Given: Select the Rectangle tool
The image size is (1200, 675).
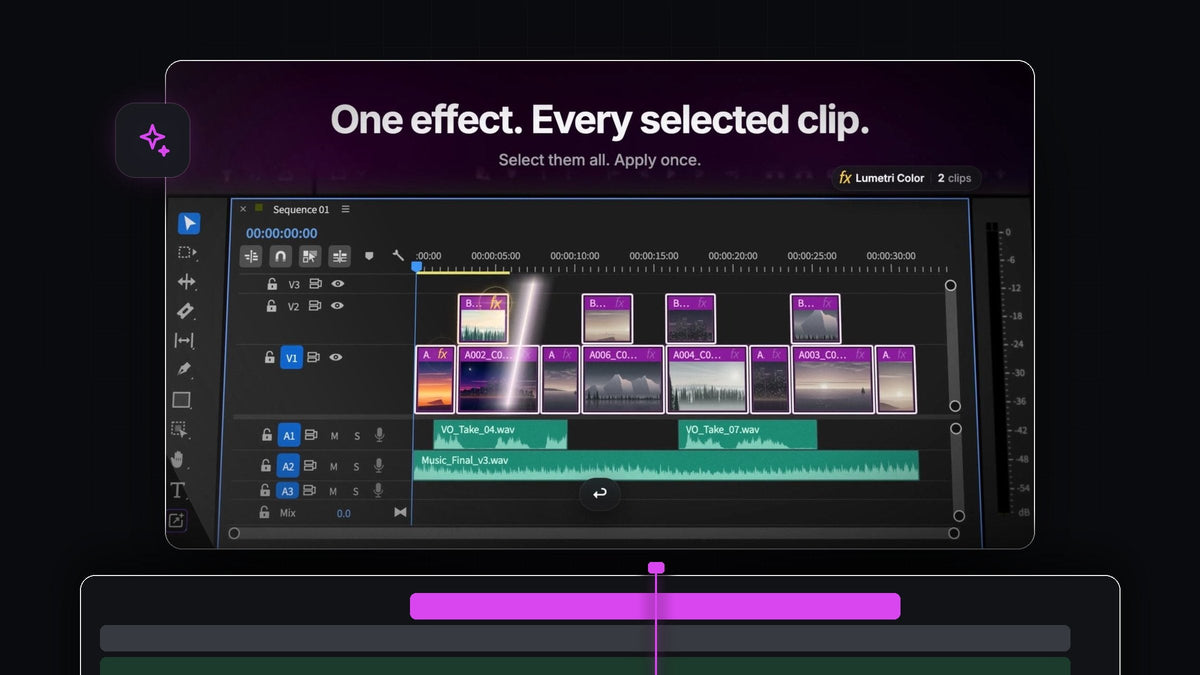Looking at the screenshot, I should (181, 400).
